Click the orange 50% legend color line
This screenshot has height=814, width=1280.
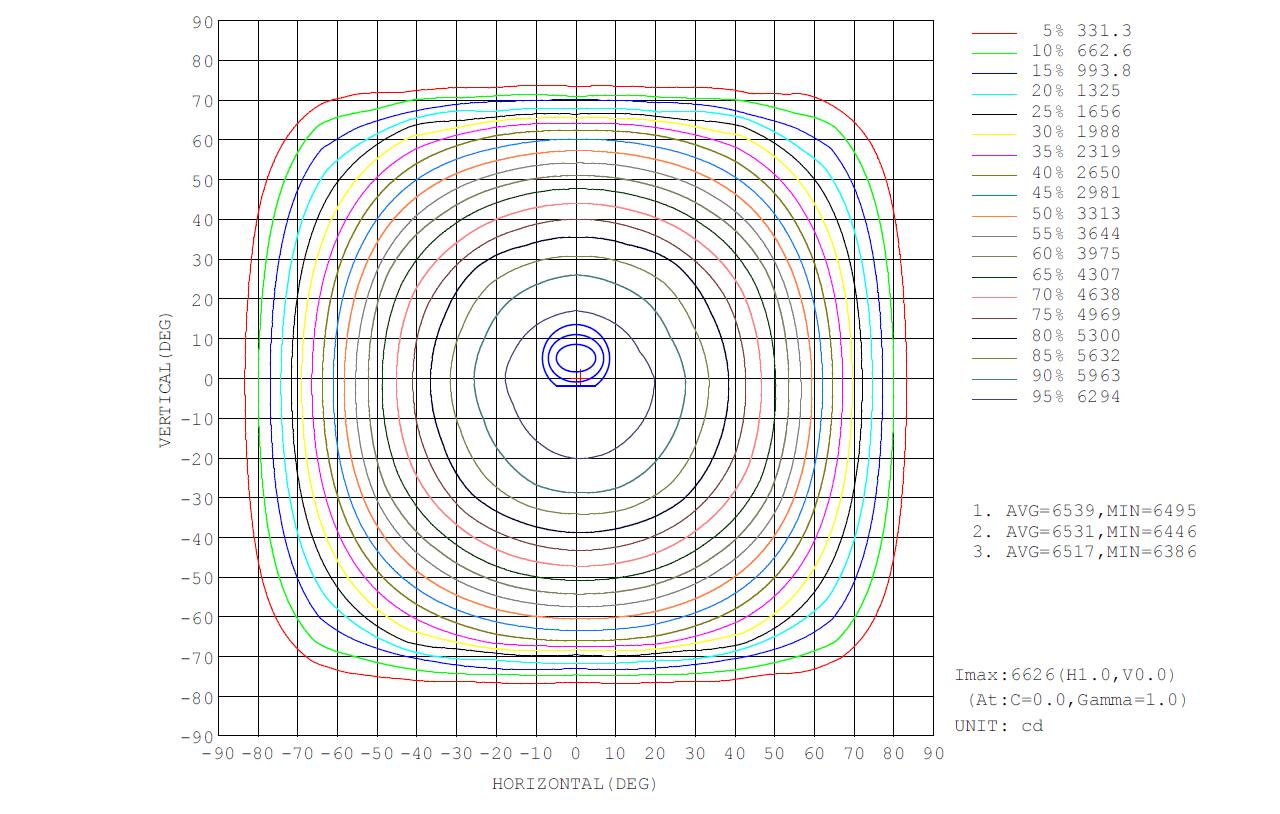pos(995,216)
